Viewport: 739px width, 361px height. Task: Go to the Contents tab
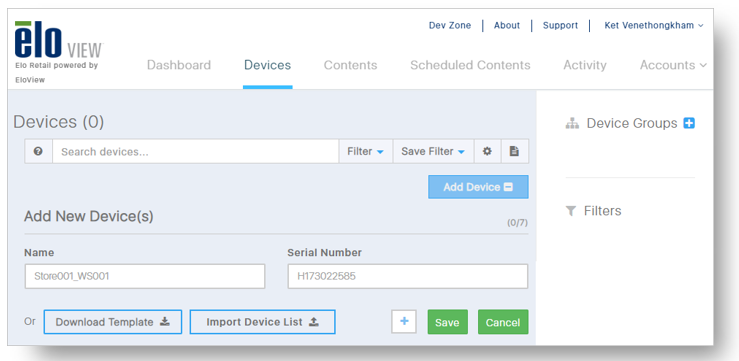click(350, 65)
